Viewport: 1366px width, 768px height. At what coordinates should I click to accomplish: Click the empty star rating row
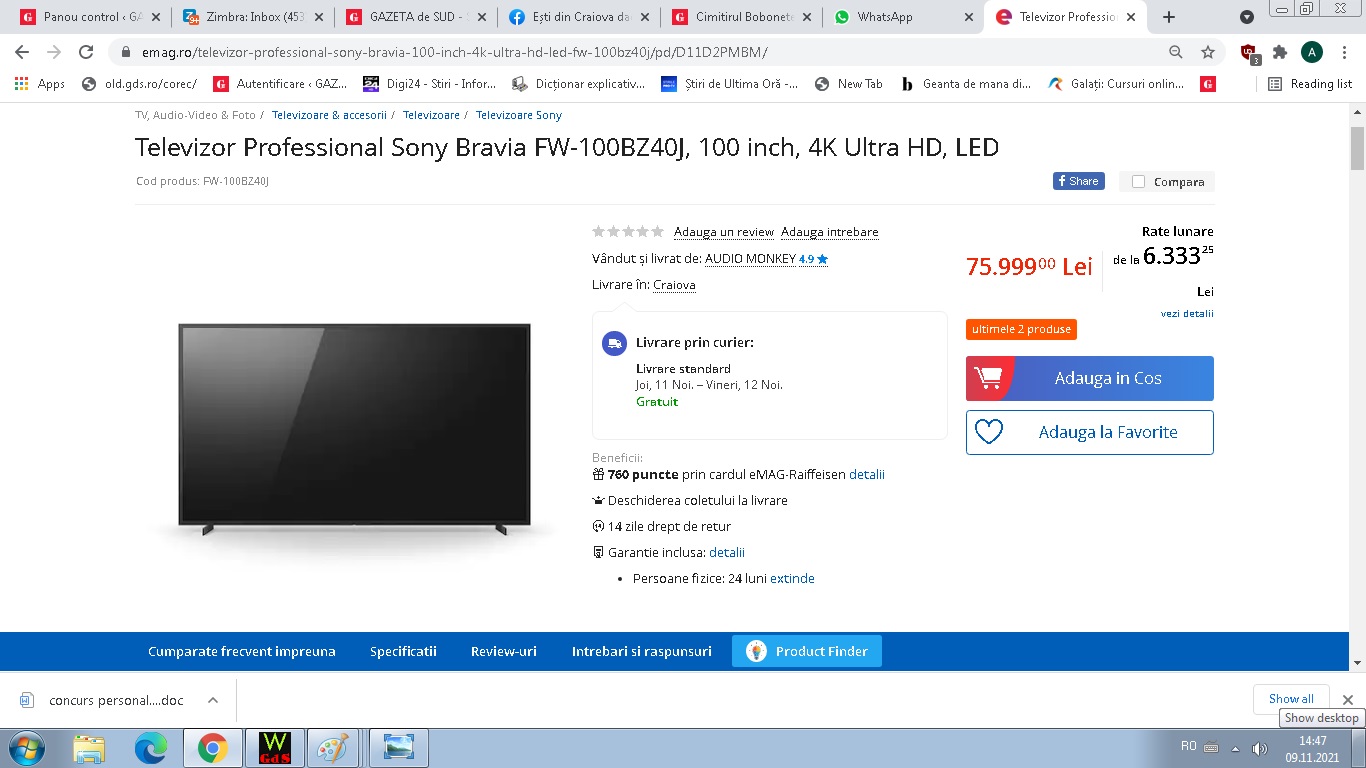(628, 232)
